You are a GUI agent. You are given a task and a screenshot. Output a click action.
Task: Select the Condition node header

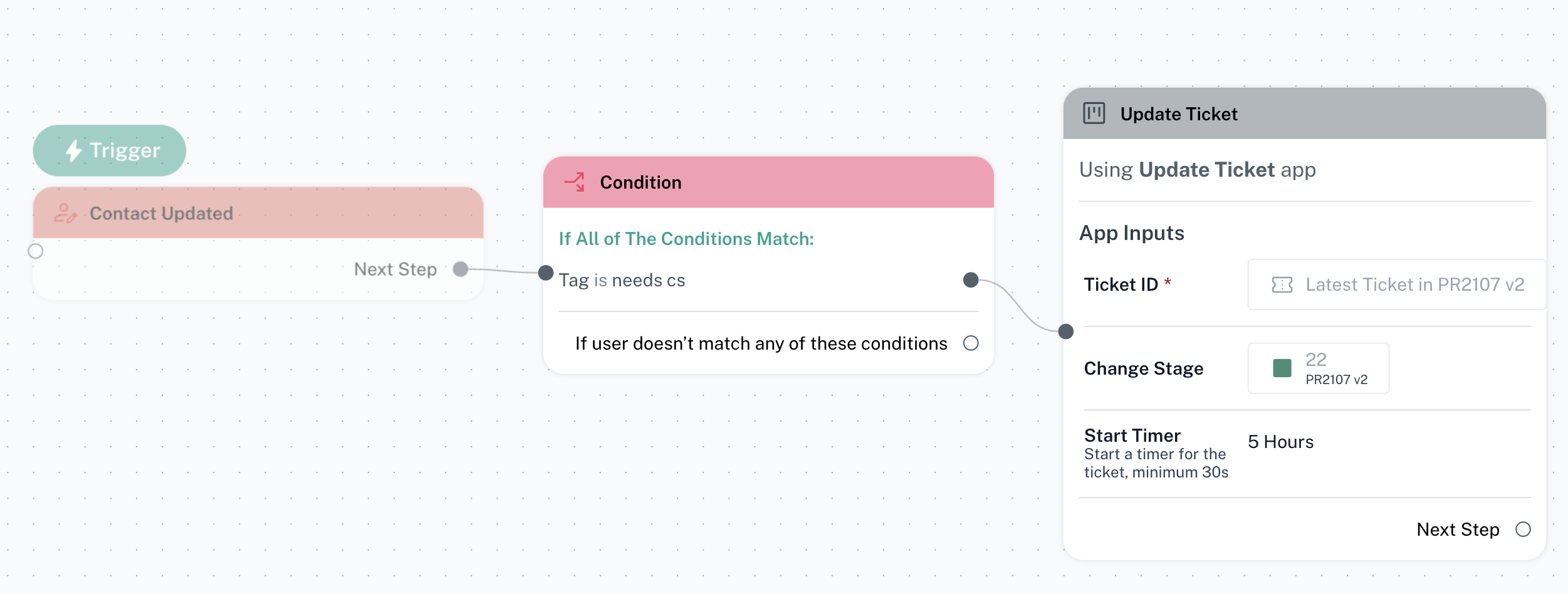[x=768, y=182]
